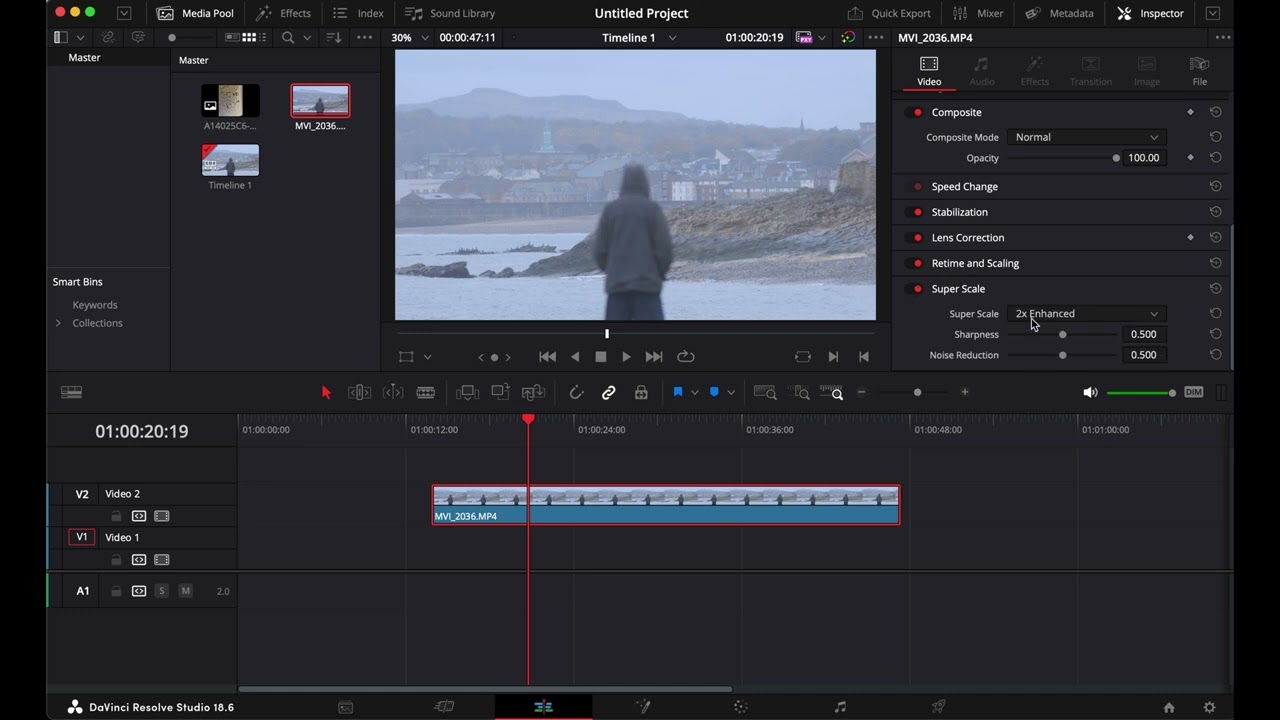Switch to the Image tab in Inspector
1280x720 pixels.
coord(1147,71)
